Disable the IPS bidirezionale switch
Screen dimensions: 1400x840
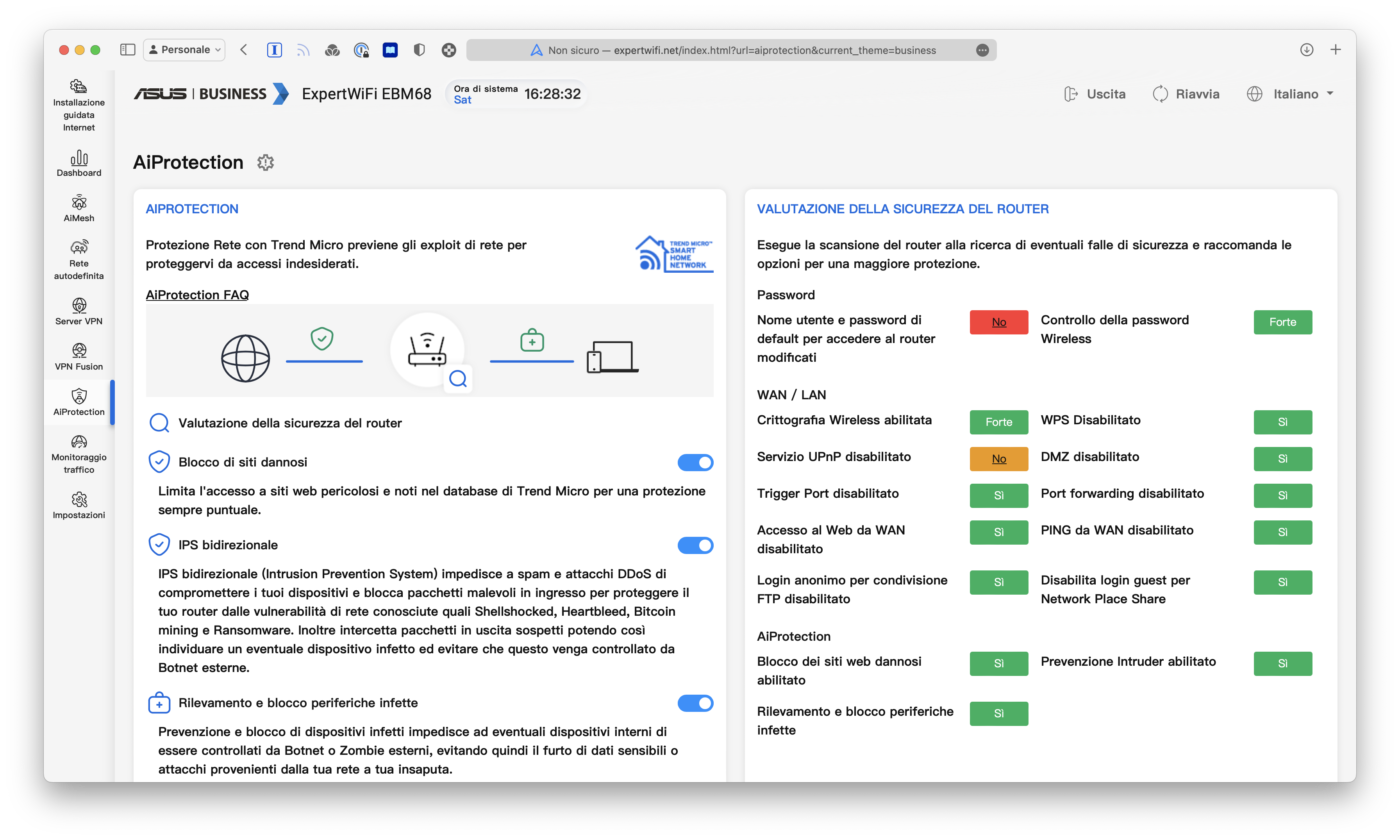click(696, 545)
